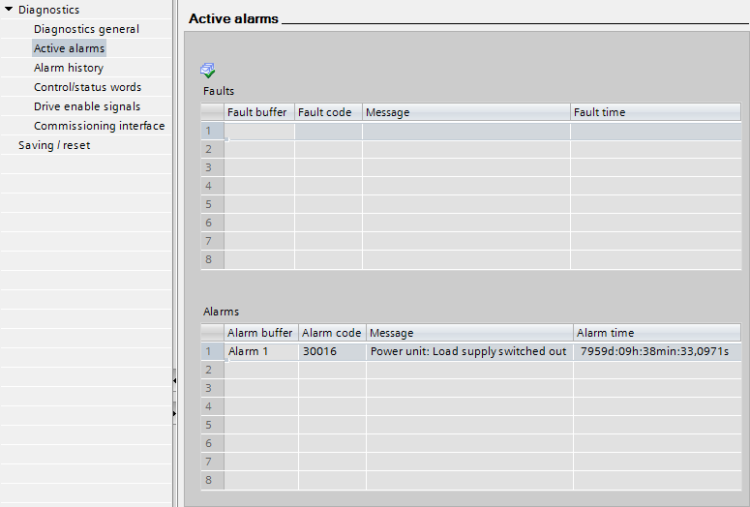Click Alarm code column header

coord(332,333)
